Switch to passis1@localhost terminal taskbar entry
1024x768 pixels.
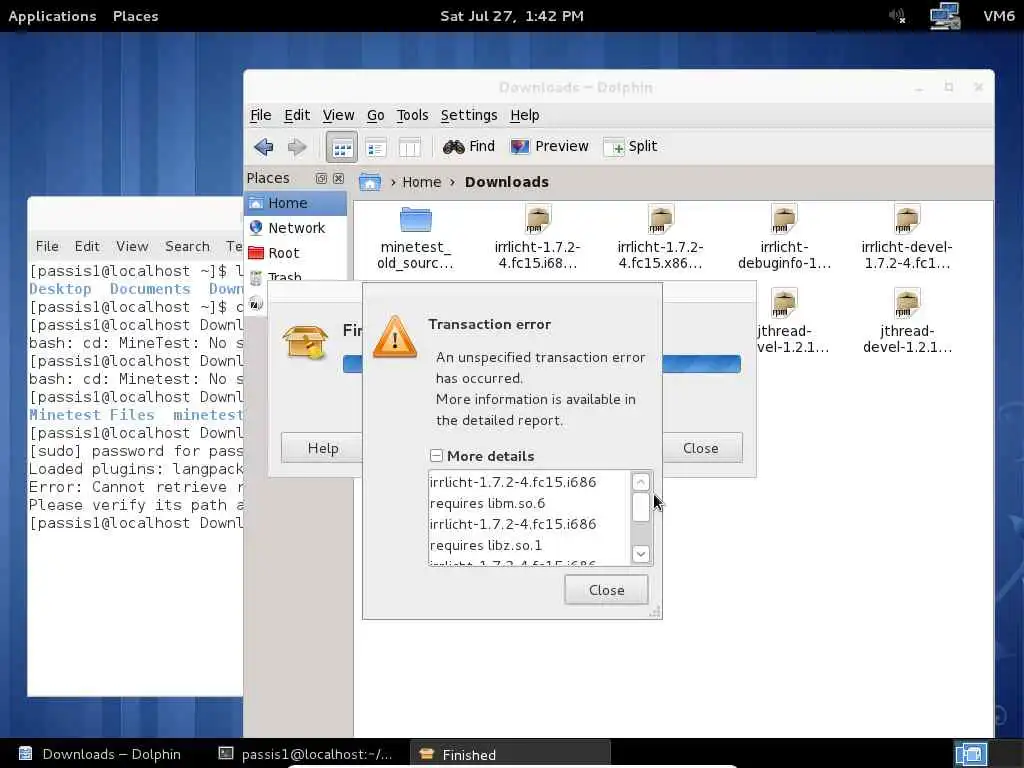[306, 754]
